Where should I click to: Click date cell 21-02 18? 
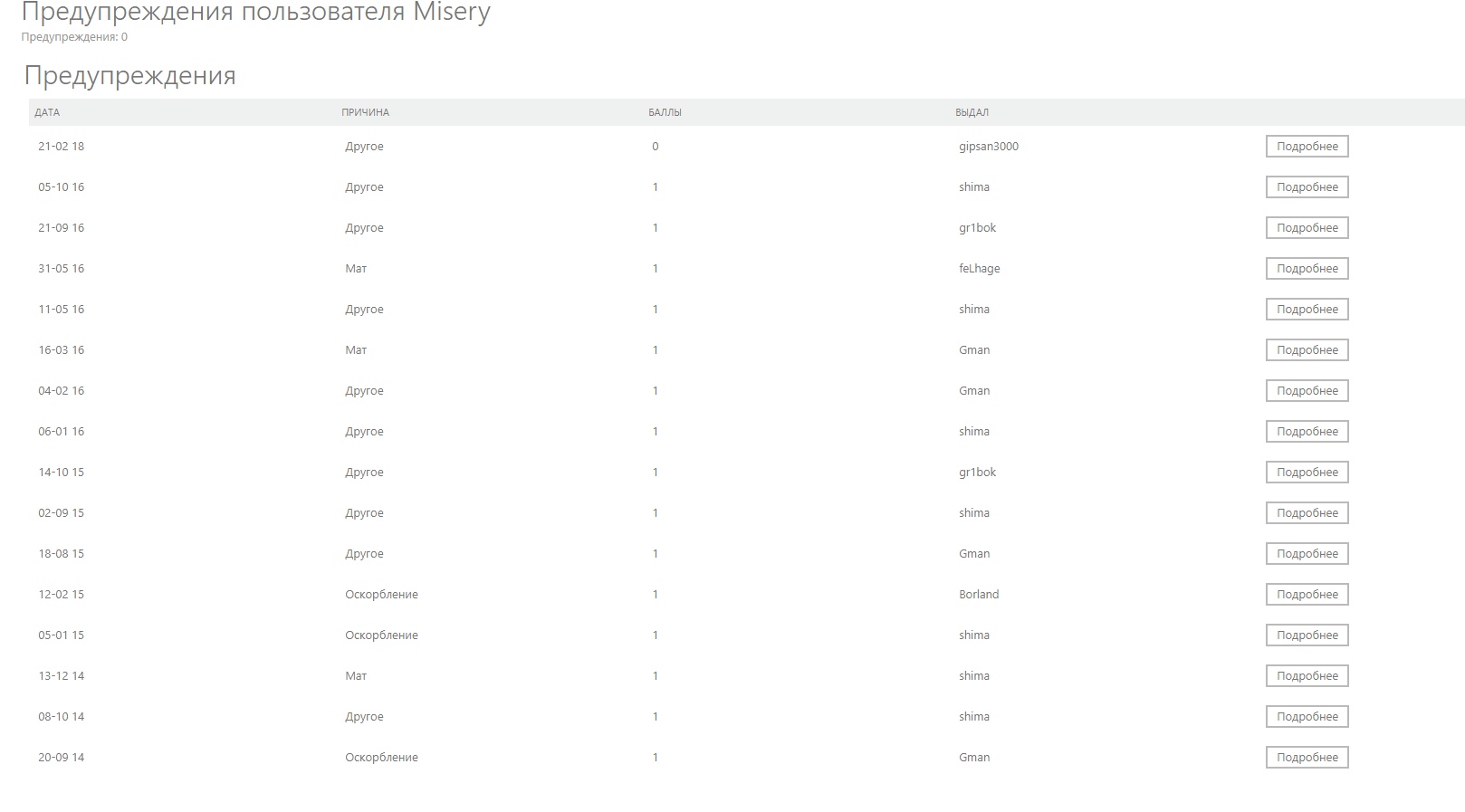(61, 147)
